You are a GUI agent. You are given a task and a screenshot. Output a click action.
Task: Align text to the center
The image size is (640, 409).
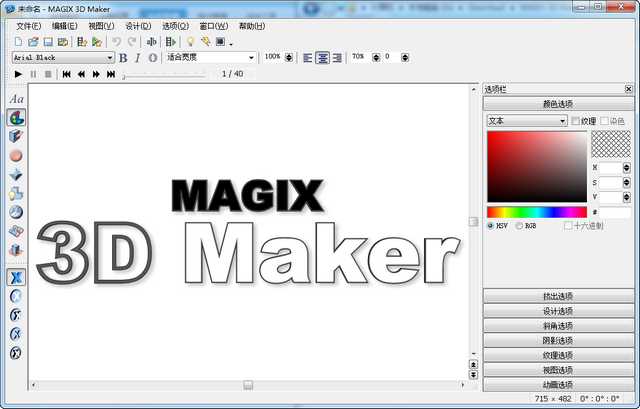pyautogui.click(x=322, y=58)
